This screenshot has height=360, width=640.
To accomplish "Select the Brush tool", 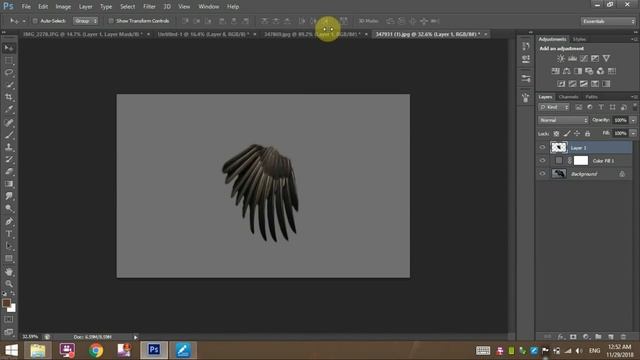I will [x=9, y=135].
